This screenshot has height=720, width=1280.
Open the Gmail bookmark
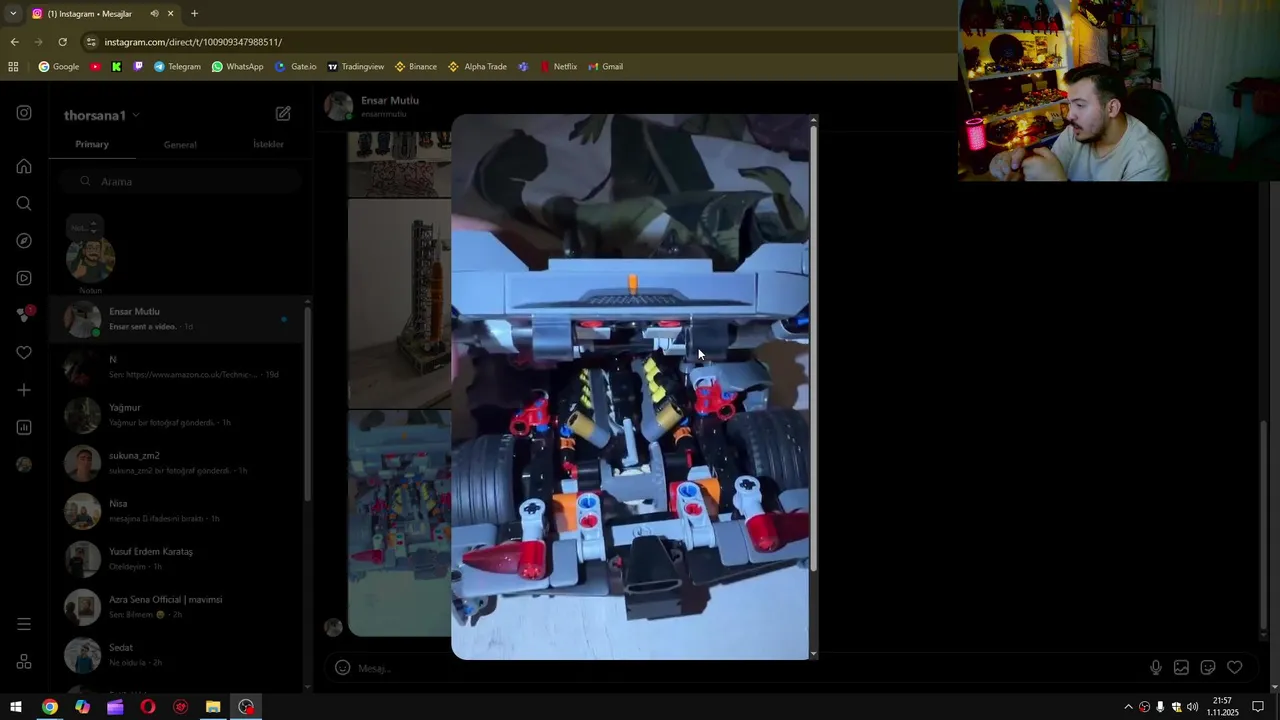pyautogui.click(x=605, y=67)
